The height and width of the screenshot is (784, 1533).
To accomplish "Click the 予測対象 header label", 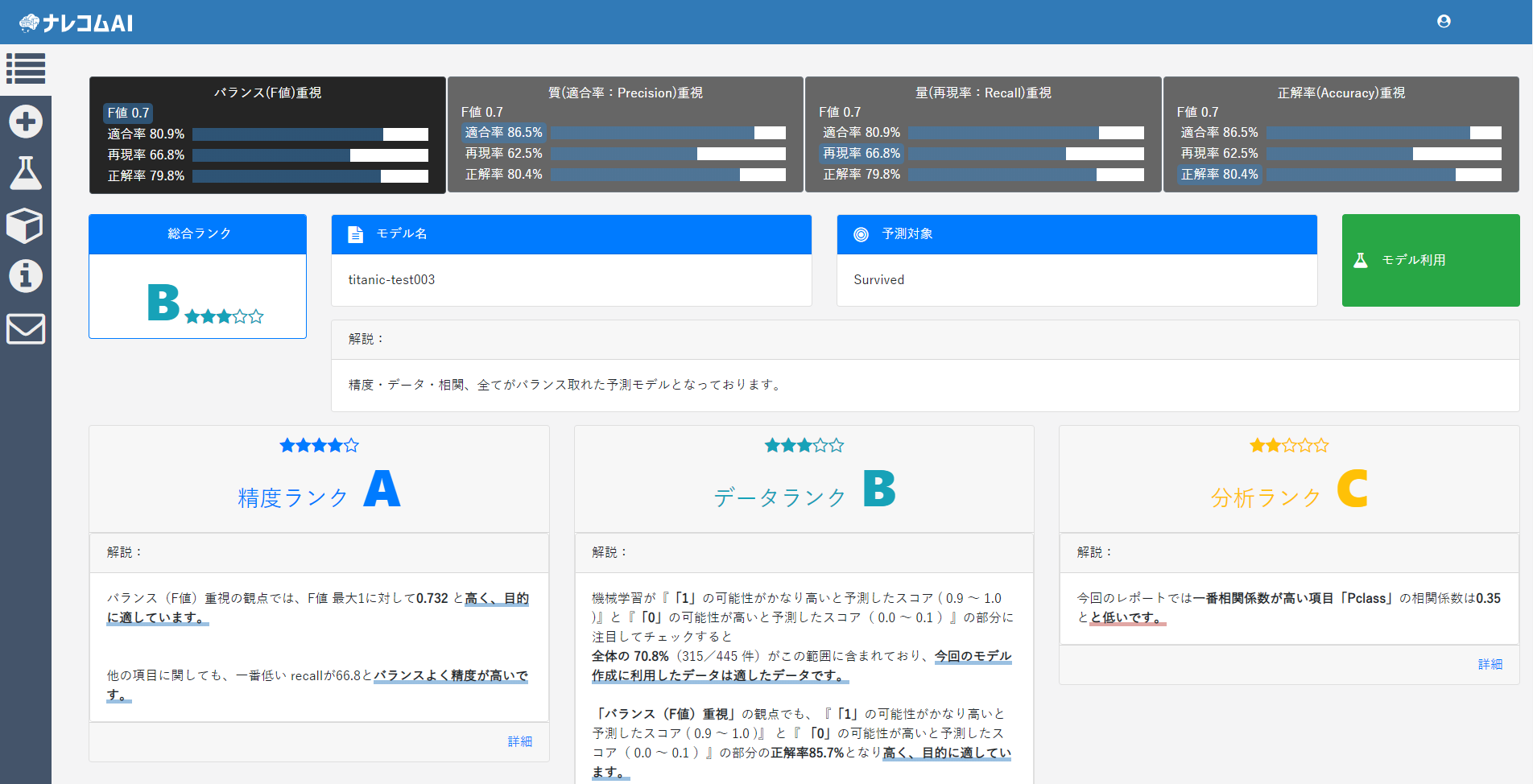I will pos(907,234).
